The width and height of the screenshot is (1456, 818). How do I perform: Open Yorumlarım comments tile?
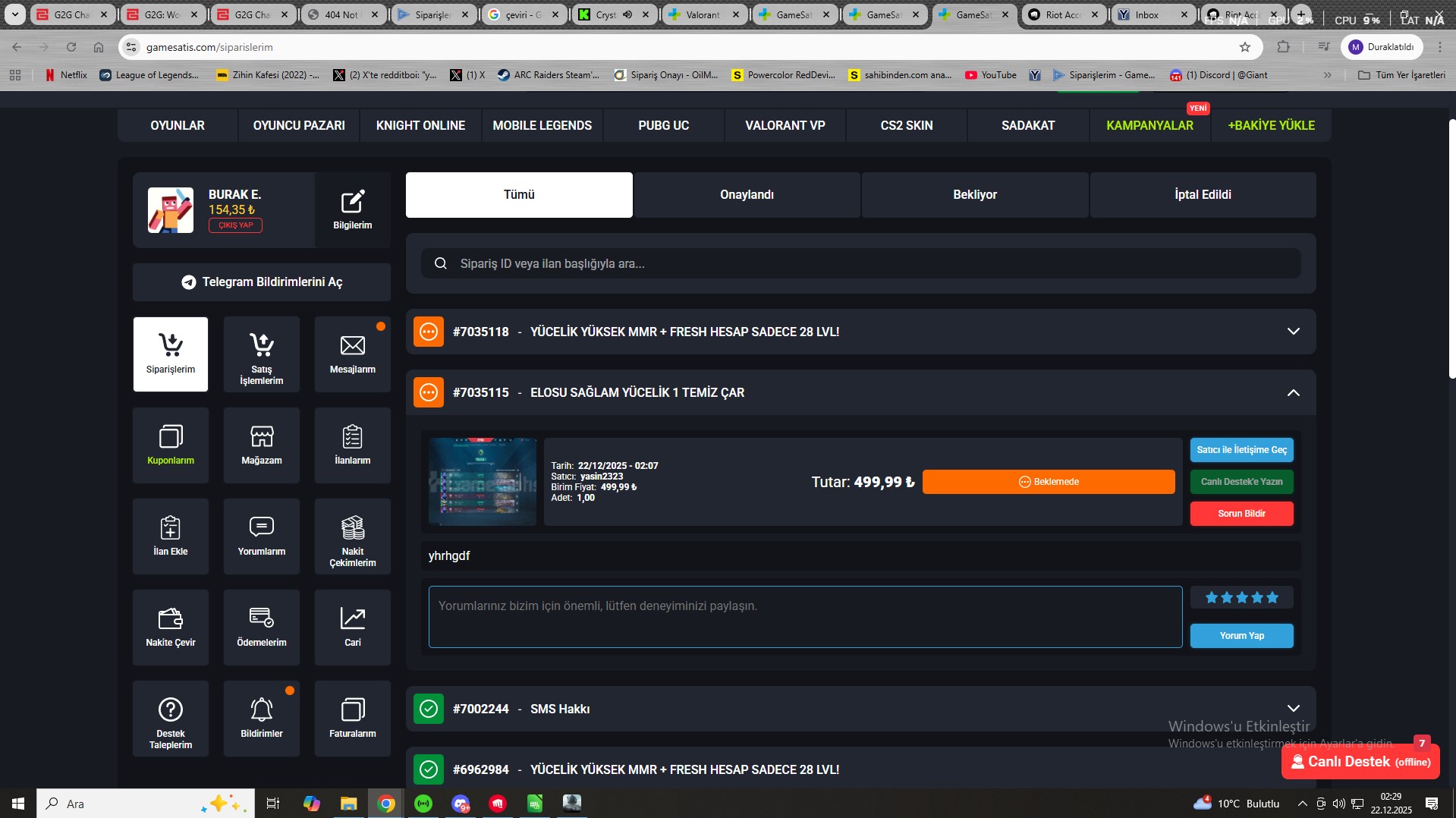[262, 536]
